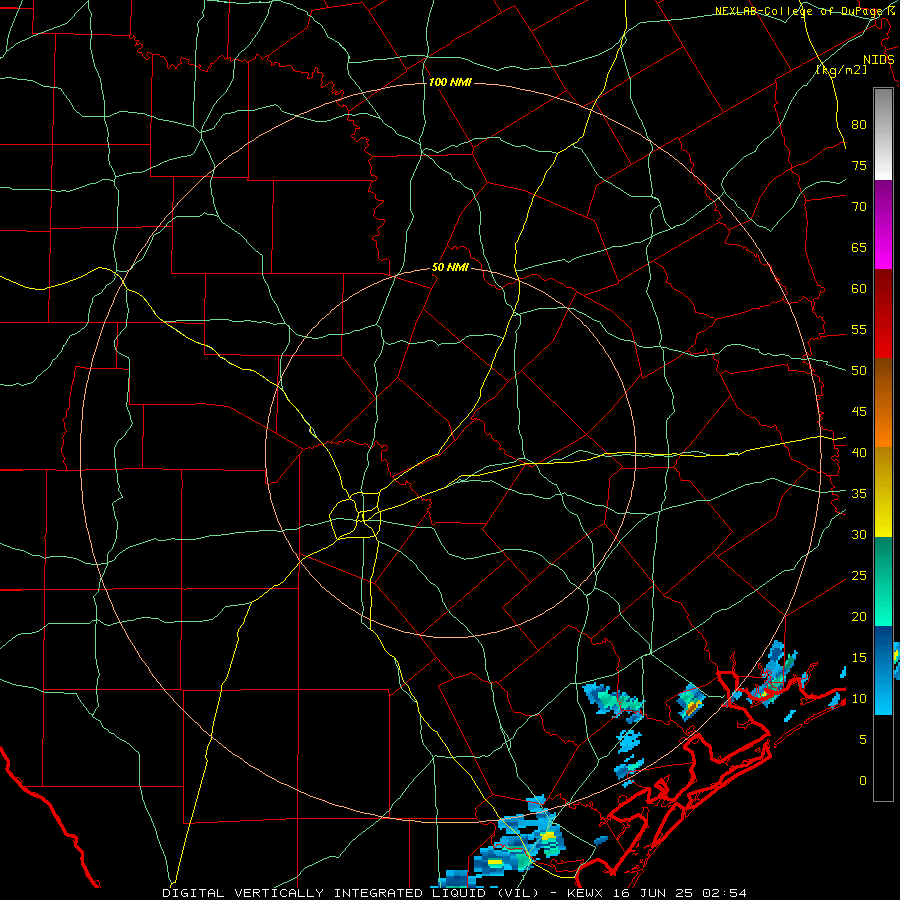The width and height of the screenshot is (900, 900).
Task: Click the "55" value on the color scale
Action: [859, 329]
